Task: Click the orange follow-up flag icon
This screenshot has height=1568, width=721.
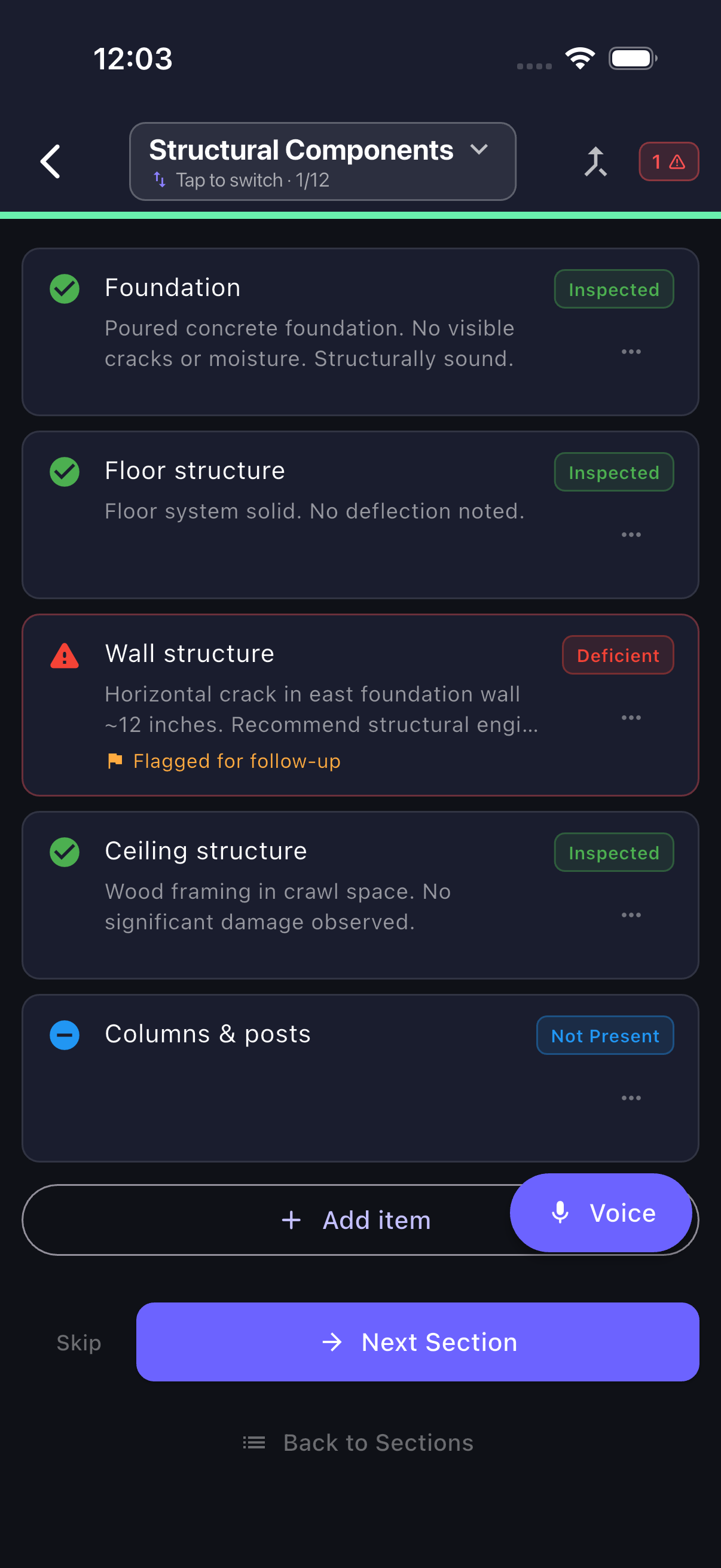Action: 114,761
